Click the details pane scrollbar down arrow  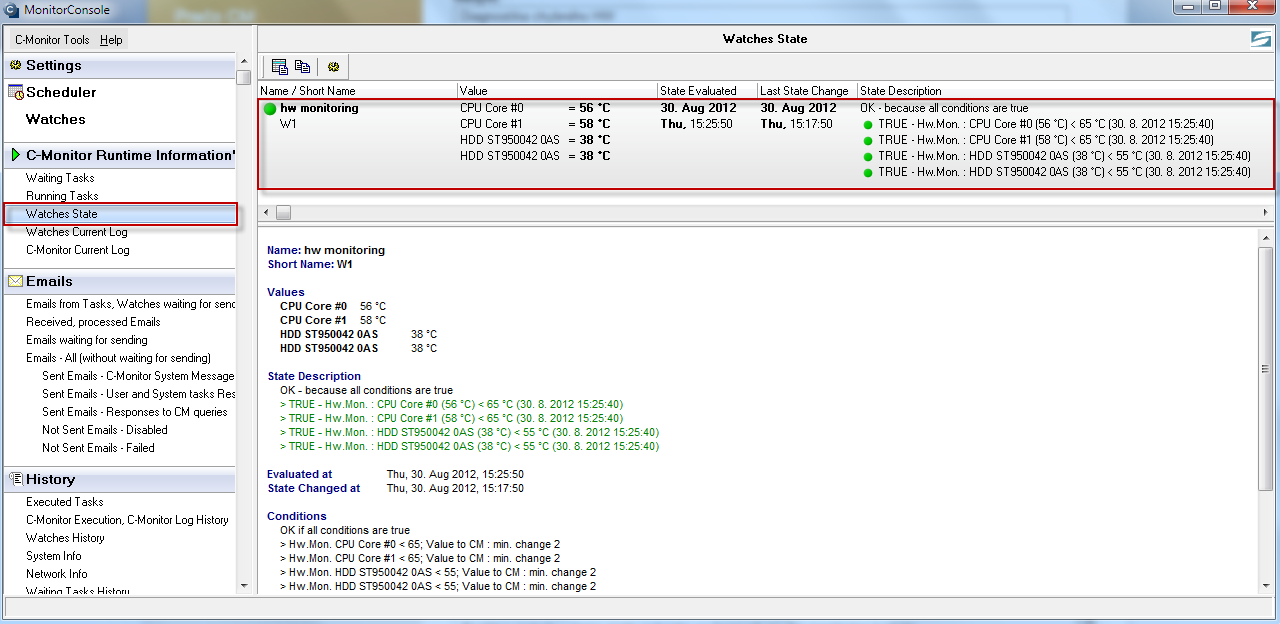tap(1267, 585)
